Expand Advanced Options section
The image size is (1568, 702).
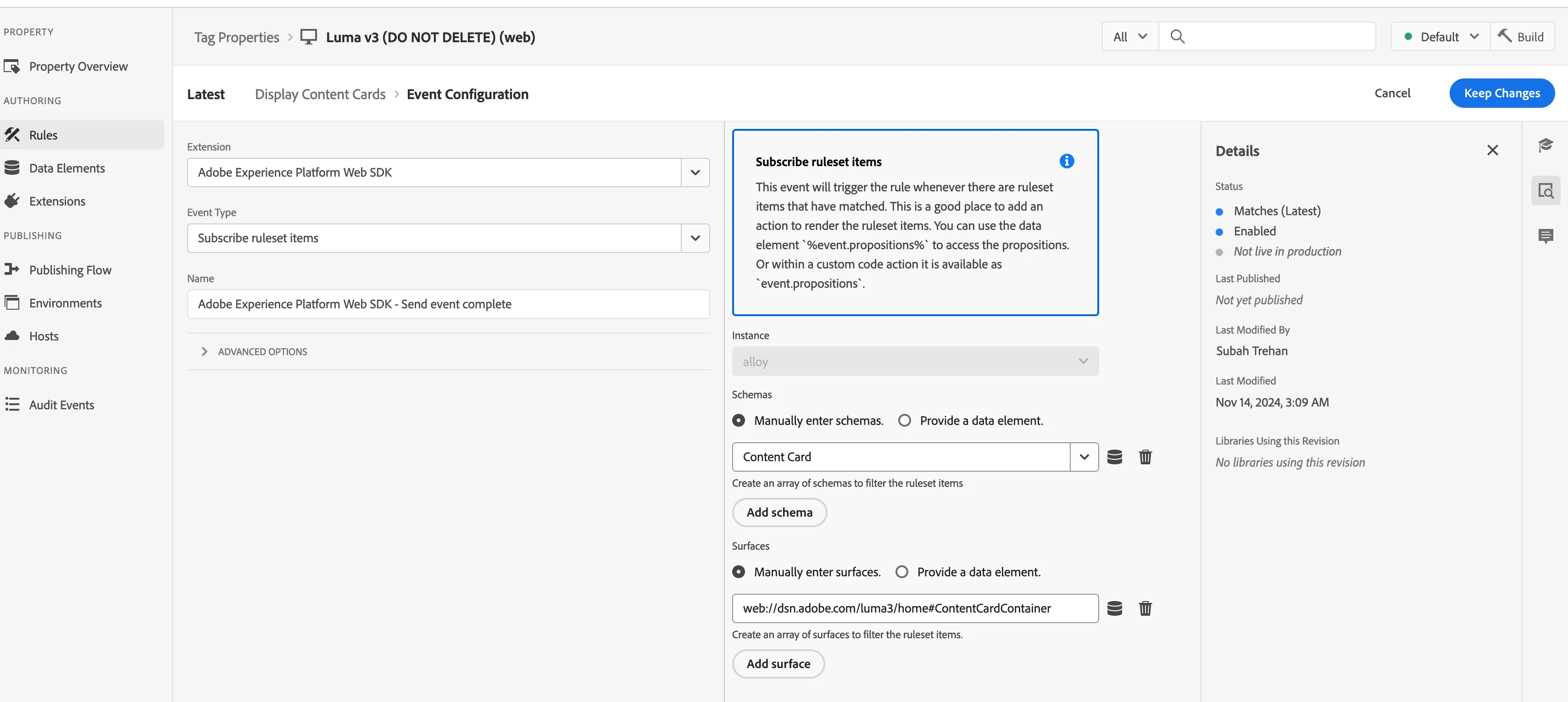[254, 351]
